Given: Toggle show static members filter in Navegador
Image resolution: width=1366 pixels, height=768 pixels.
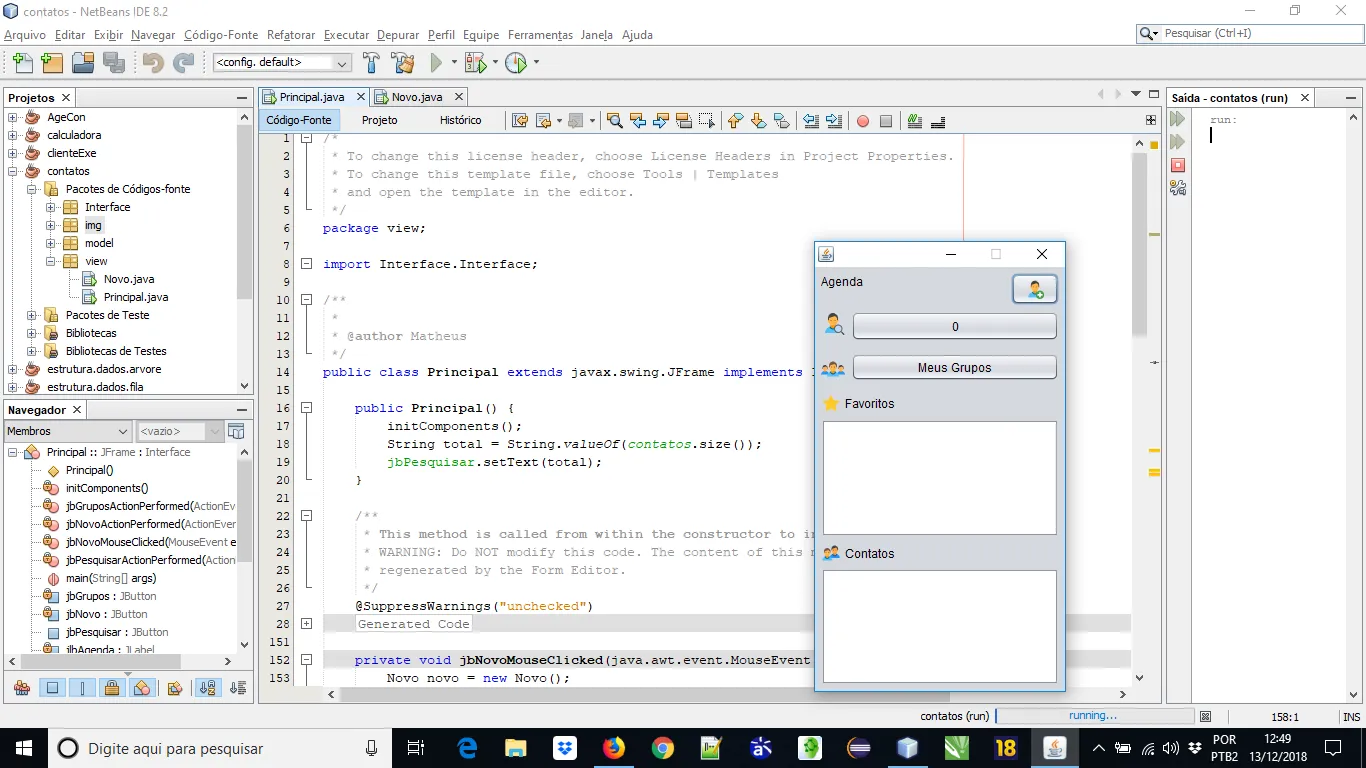Looking at the screenshot, I should coord(82,688).
